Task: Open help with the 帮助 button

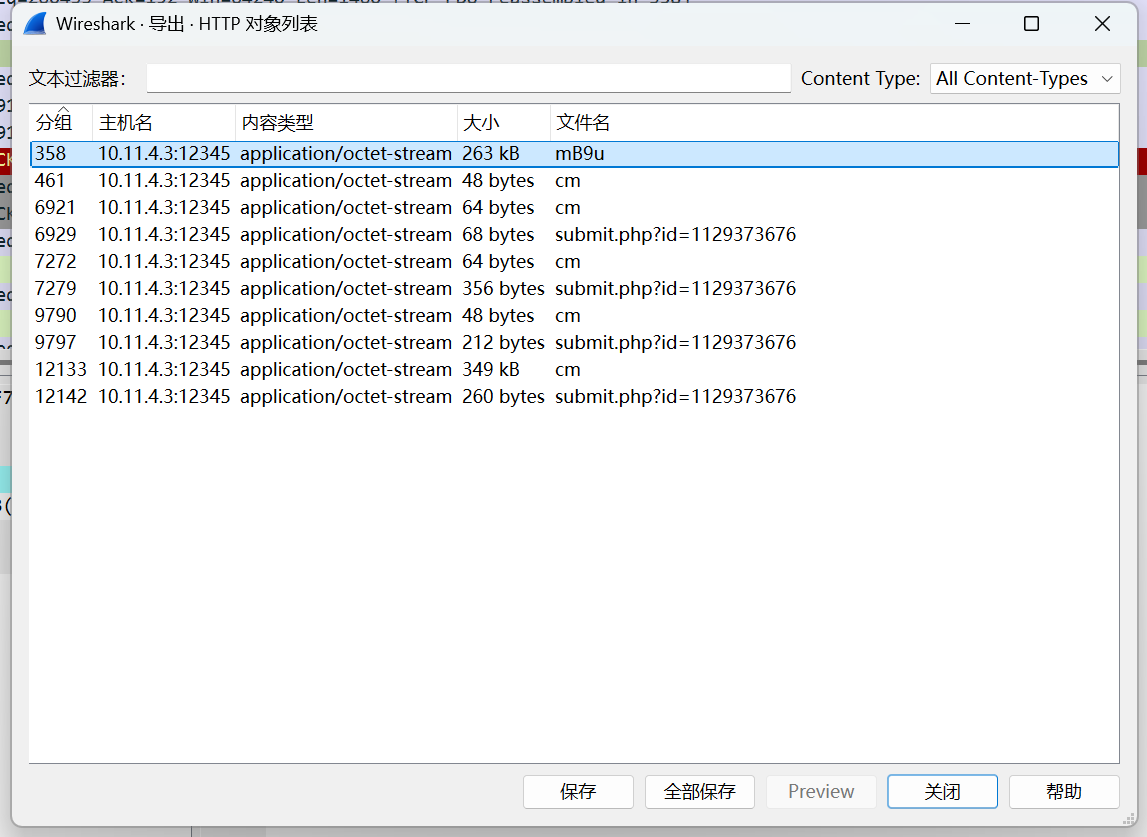Action: click(x=1064, y=792)
